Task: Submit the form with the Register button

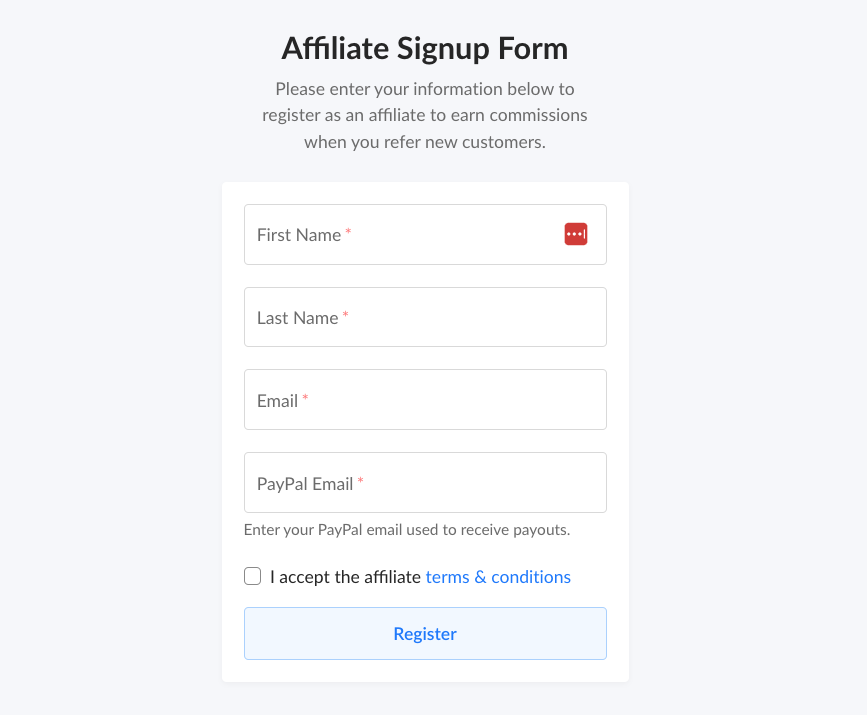Action: [x=425, y=634]
